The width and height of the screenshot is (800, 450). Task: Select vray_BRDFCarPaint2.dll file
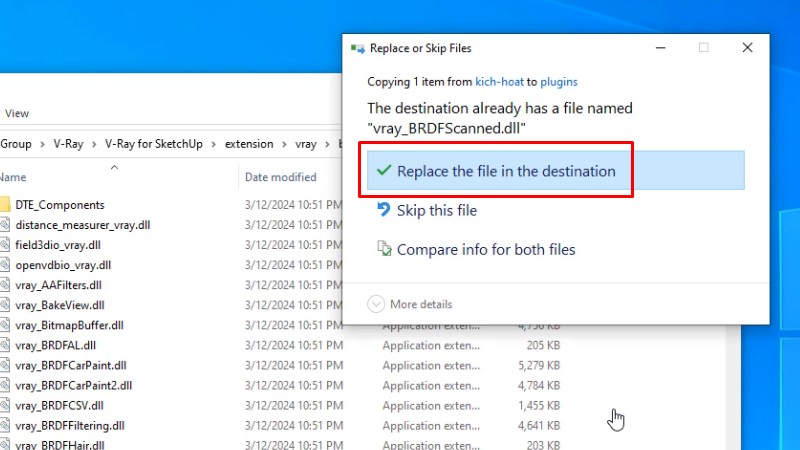coord(73,386)
